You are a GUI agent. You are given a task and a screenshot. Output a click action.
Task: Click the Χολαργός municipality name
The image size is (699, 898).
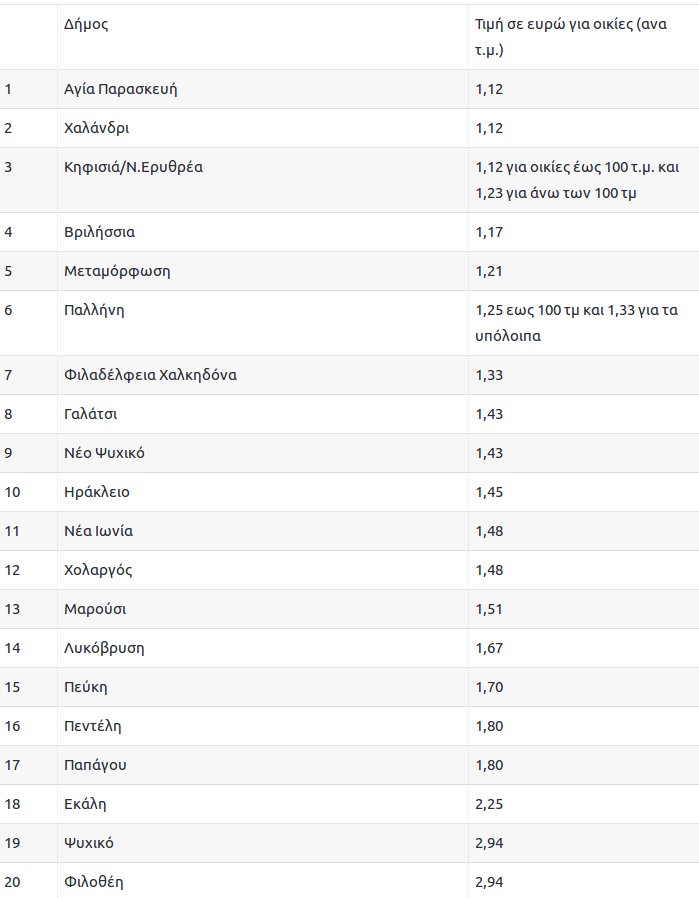pyautogui.click(x=98, y=571)
